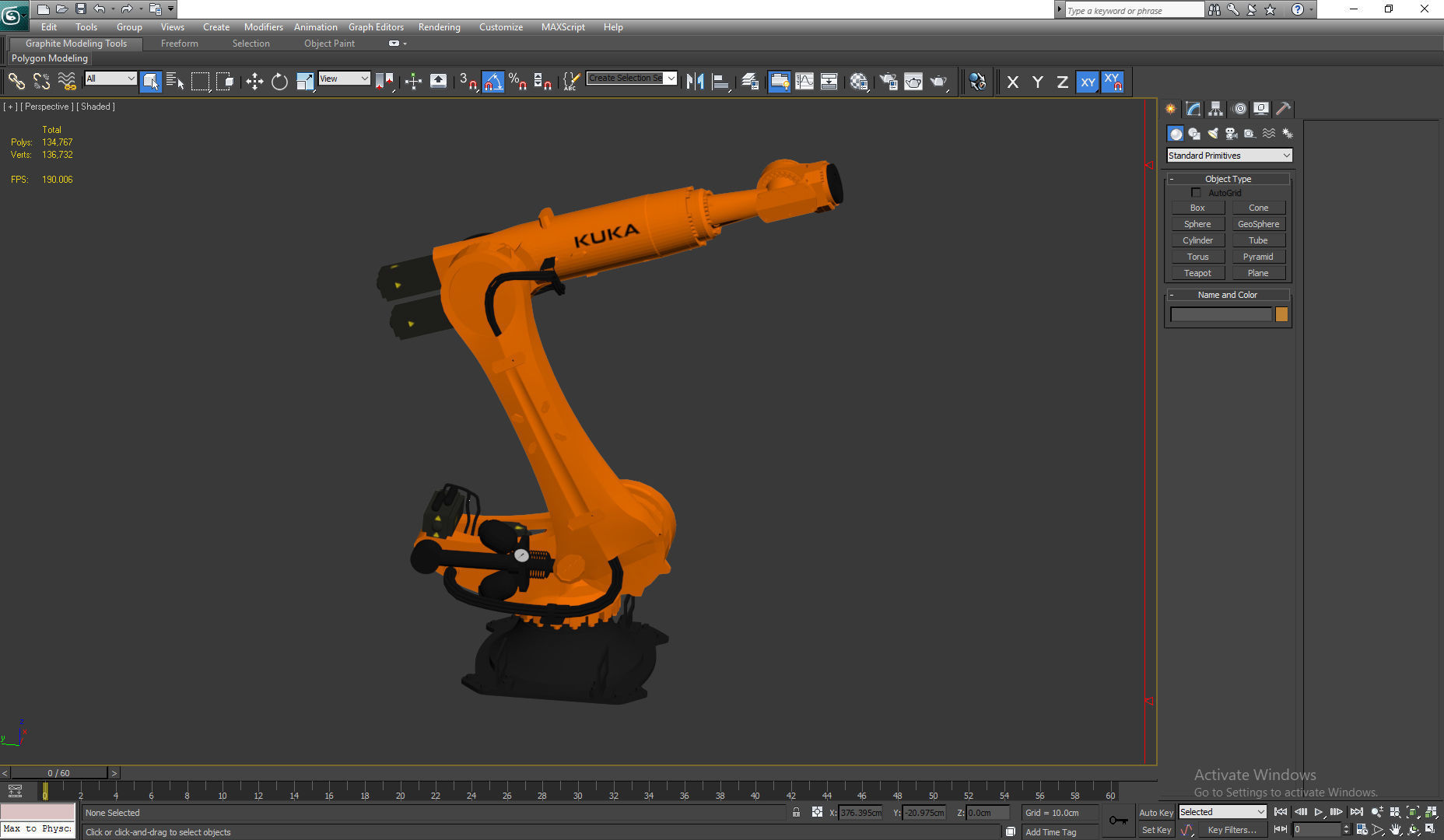This screenshot has width=1444, height=840.
Task: Click the GeoSphere button
Action: point(1258,224)
